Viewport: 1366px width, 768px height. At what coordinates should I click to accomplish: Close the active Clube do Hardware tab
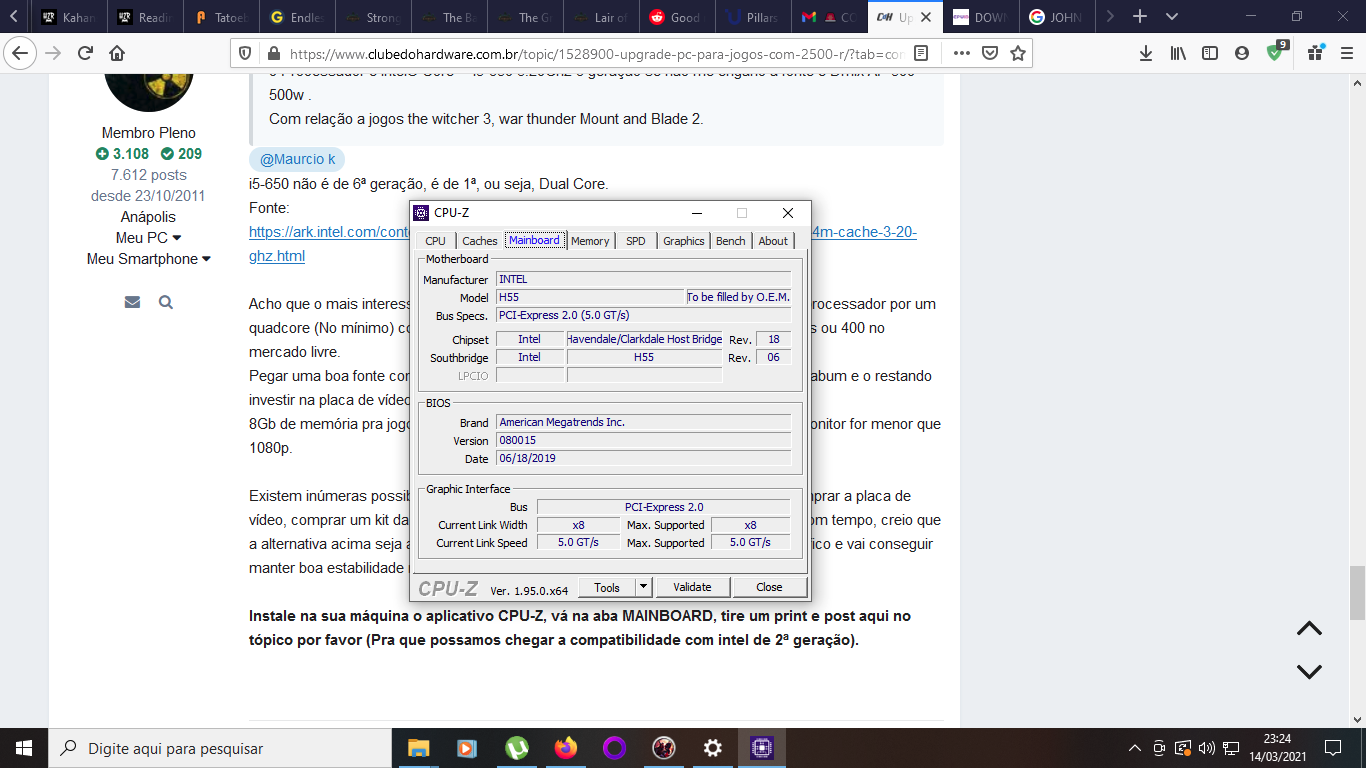(926, 17)
